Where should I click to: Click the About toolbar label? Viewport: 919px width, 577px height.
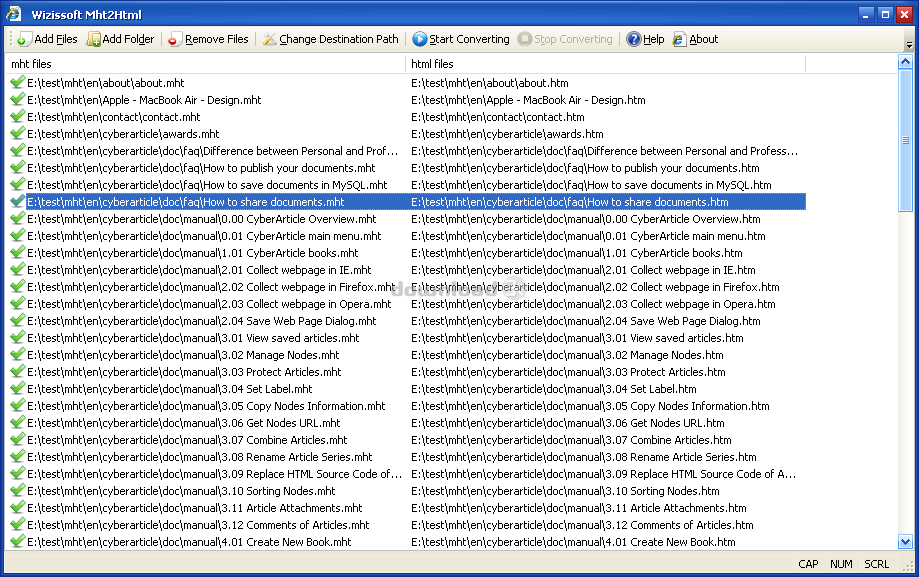[704, 39]
